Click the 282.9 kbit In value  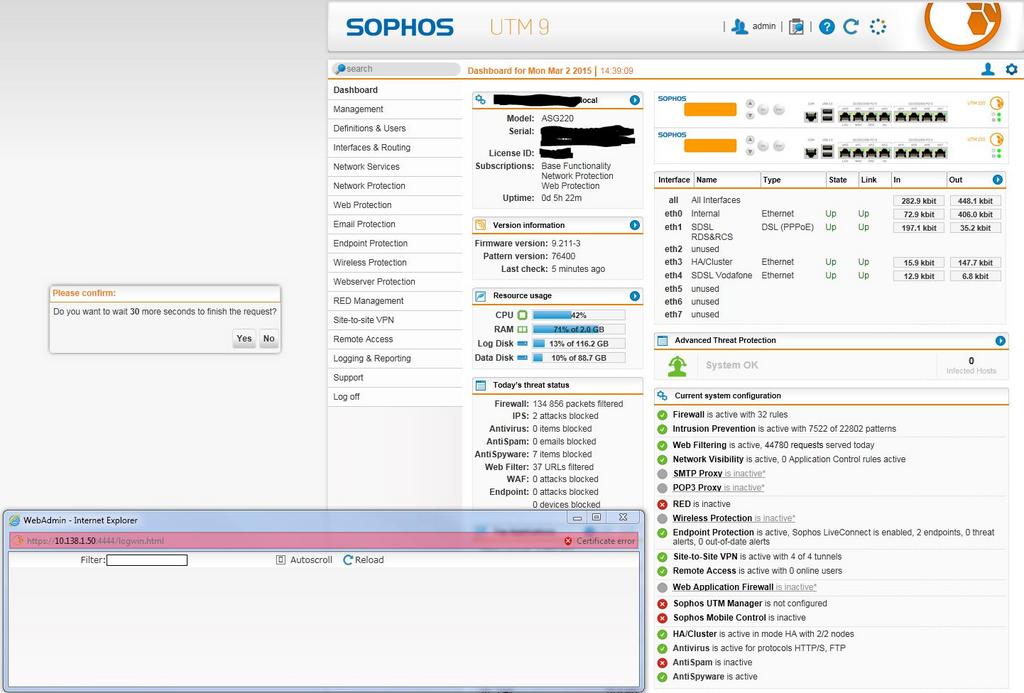[918, 201]
